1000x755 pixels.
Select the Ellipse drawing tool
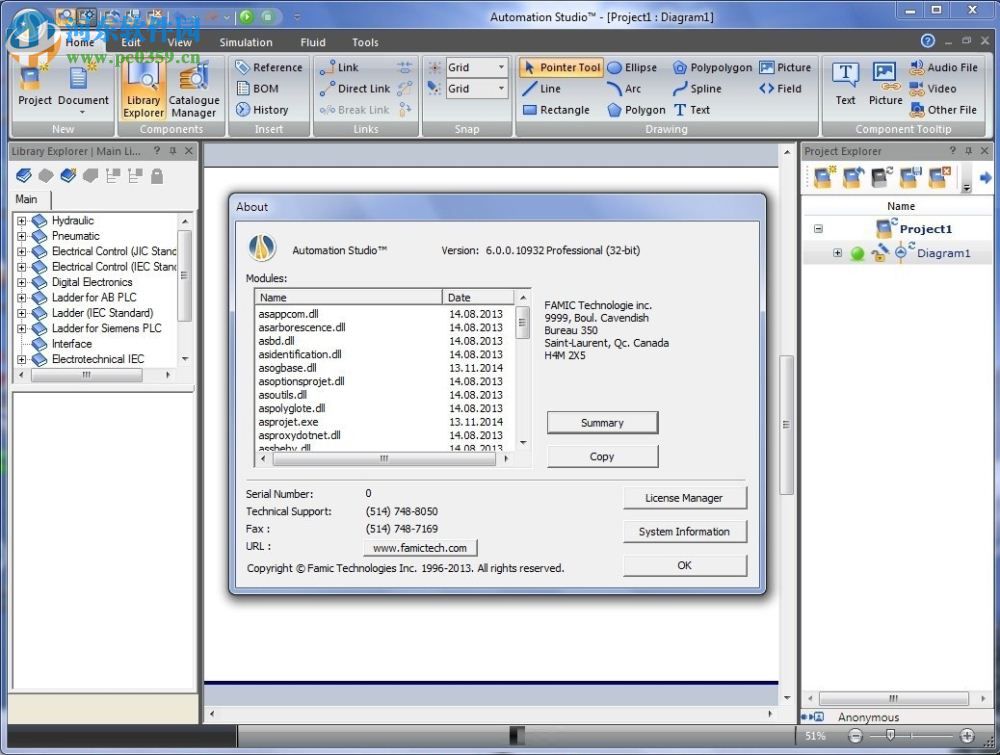point(632,67)
